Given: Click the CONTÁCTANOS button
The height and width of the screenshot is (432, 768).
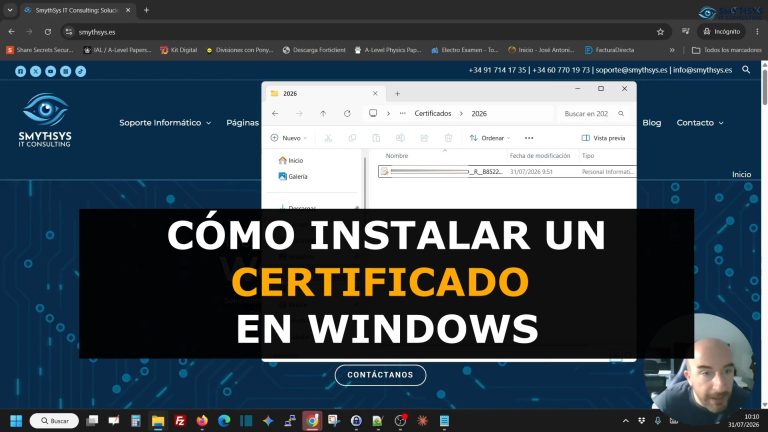Looking at the screenshot, I should pyautogui.click(x=380, y=375).
